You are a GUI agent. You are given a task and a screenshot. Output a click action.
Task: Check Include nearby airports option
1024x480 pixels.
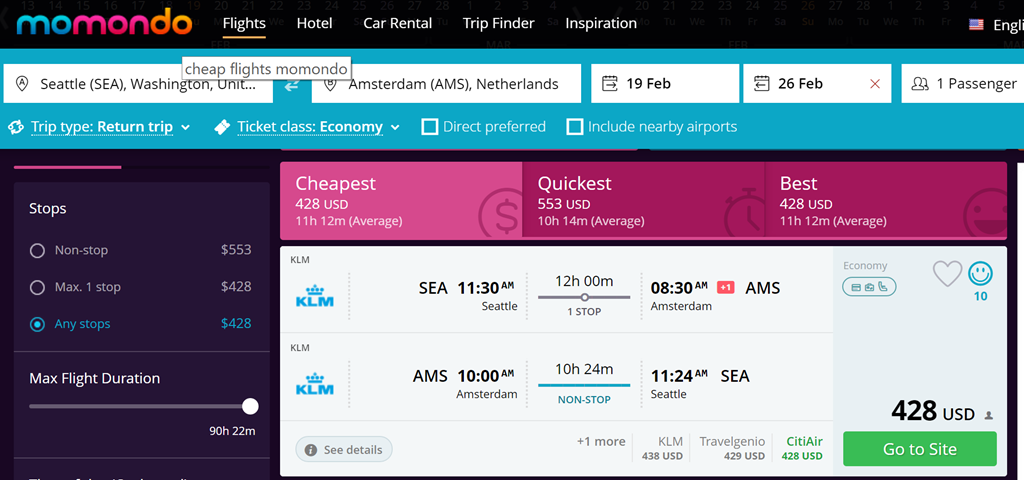click(x=575, y=127)
